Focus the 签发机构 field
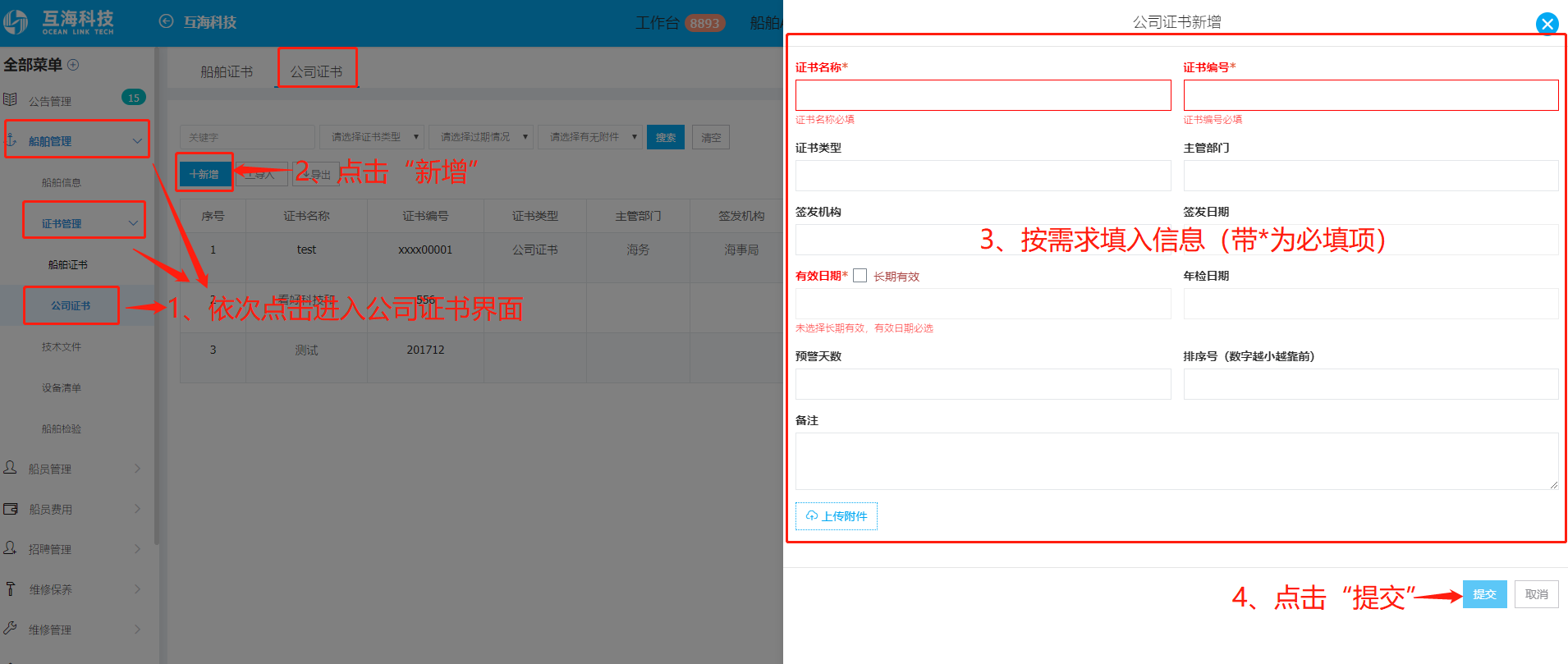This screenshot has width=1568, height=664. [983, 240]
